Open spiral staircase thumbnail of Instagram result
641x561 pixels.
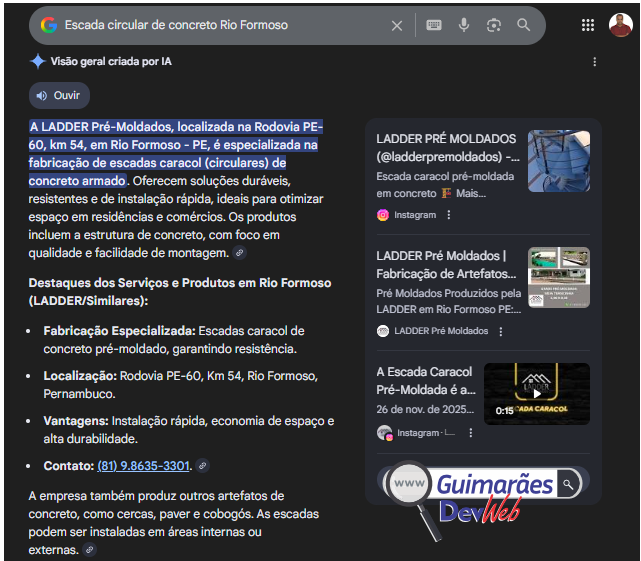[559, 161]
